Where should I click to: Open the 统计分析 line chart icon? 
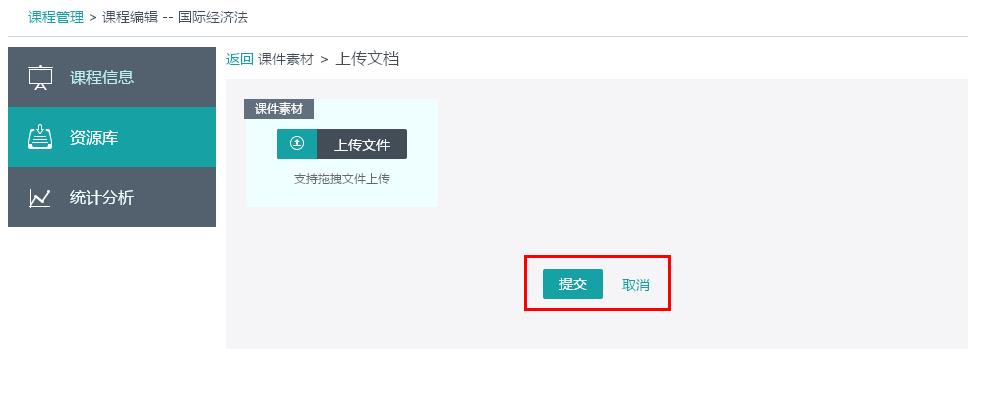tap(40, 198)
